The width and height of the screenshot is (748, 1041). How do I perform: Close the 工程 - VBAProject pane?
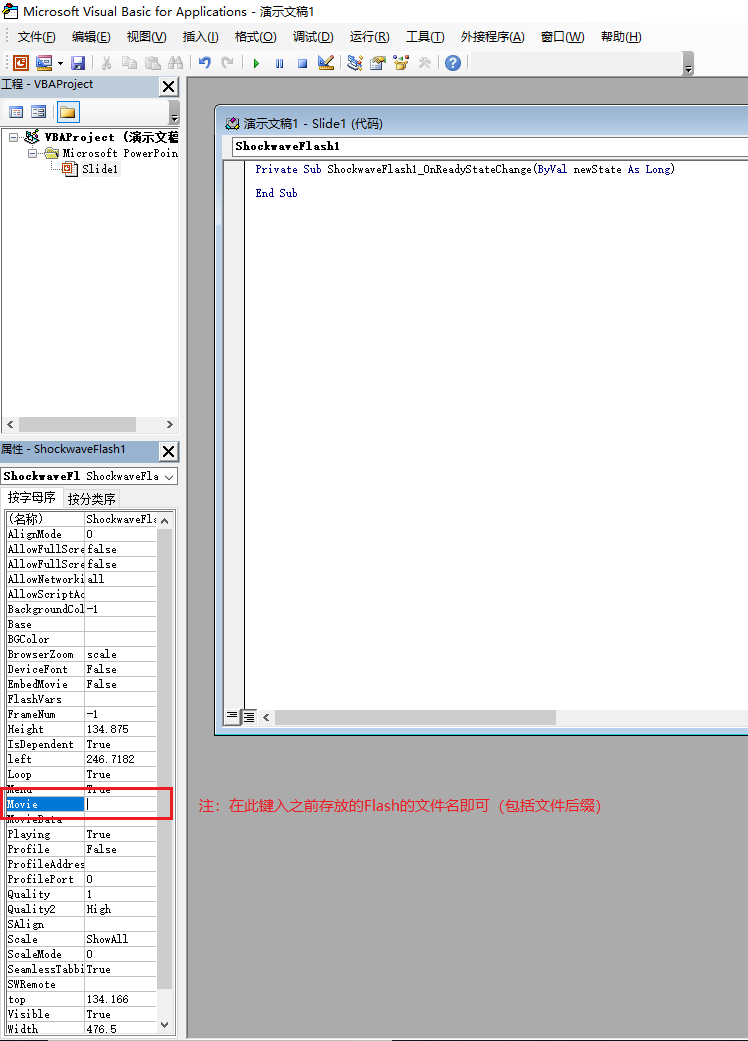pyautogui.click(x=169, y=86)
